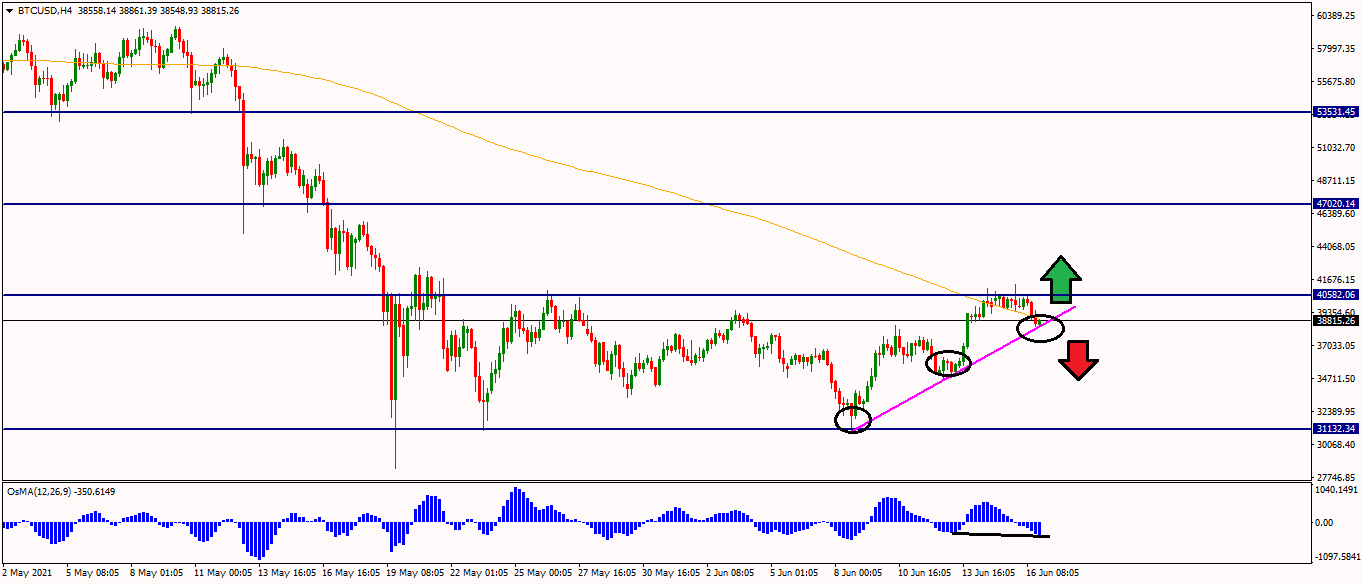Click the 38815.26 current price label

tap(1335, 321)
